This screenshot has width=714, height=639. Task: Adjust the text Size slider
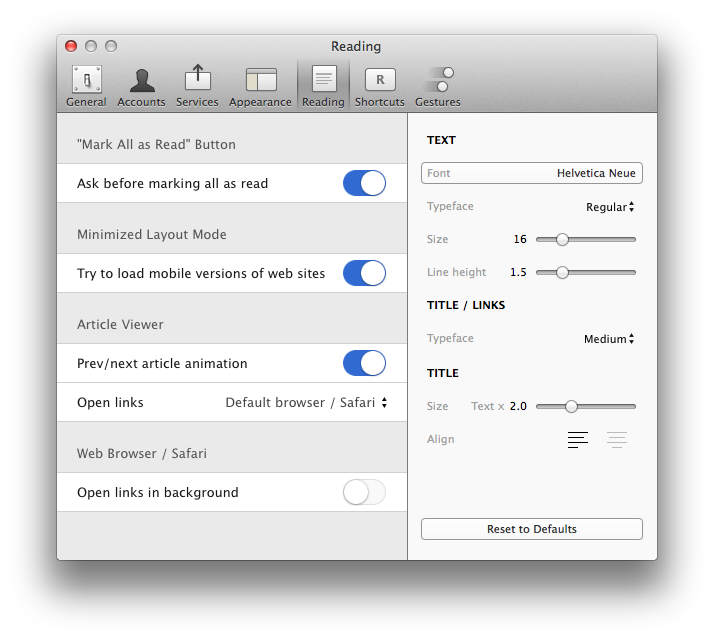586,239
